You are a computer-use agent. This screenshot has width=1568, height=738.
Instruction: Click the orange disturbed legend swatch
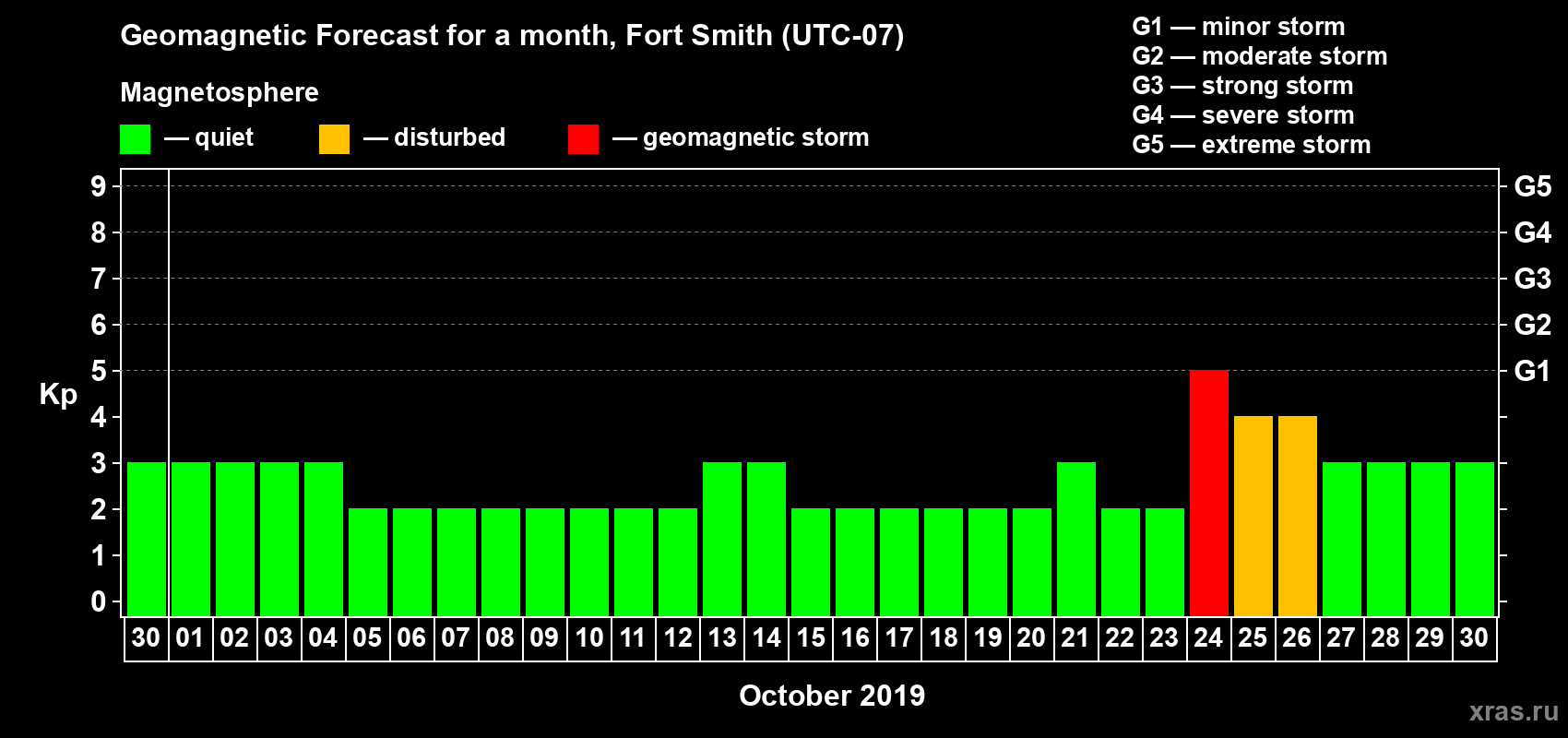coord(334,139)
